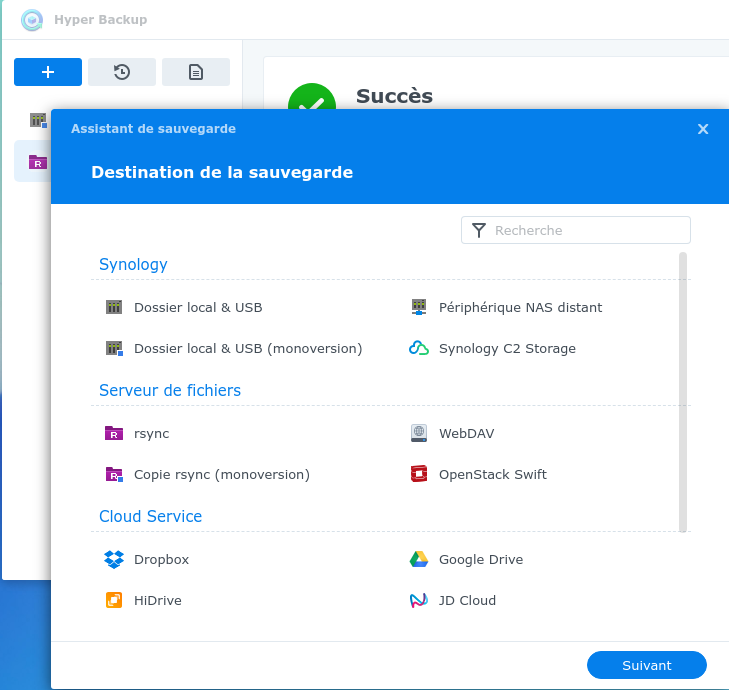
Task: Click the Hyper Backup app logo
Action: (32, 20)
